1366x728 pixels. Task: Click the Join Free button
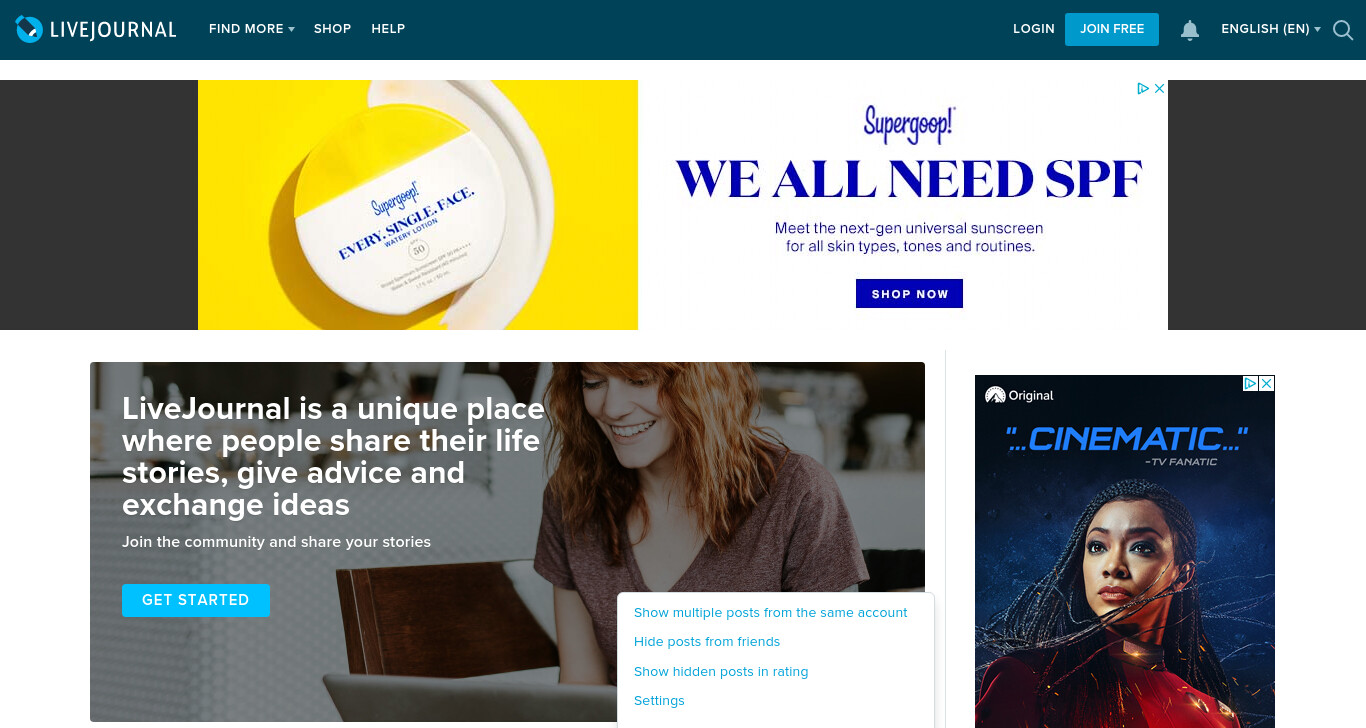click(x=1112, y=29)
